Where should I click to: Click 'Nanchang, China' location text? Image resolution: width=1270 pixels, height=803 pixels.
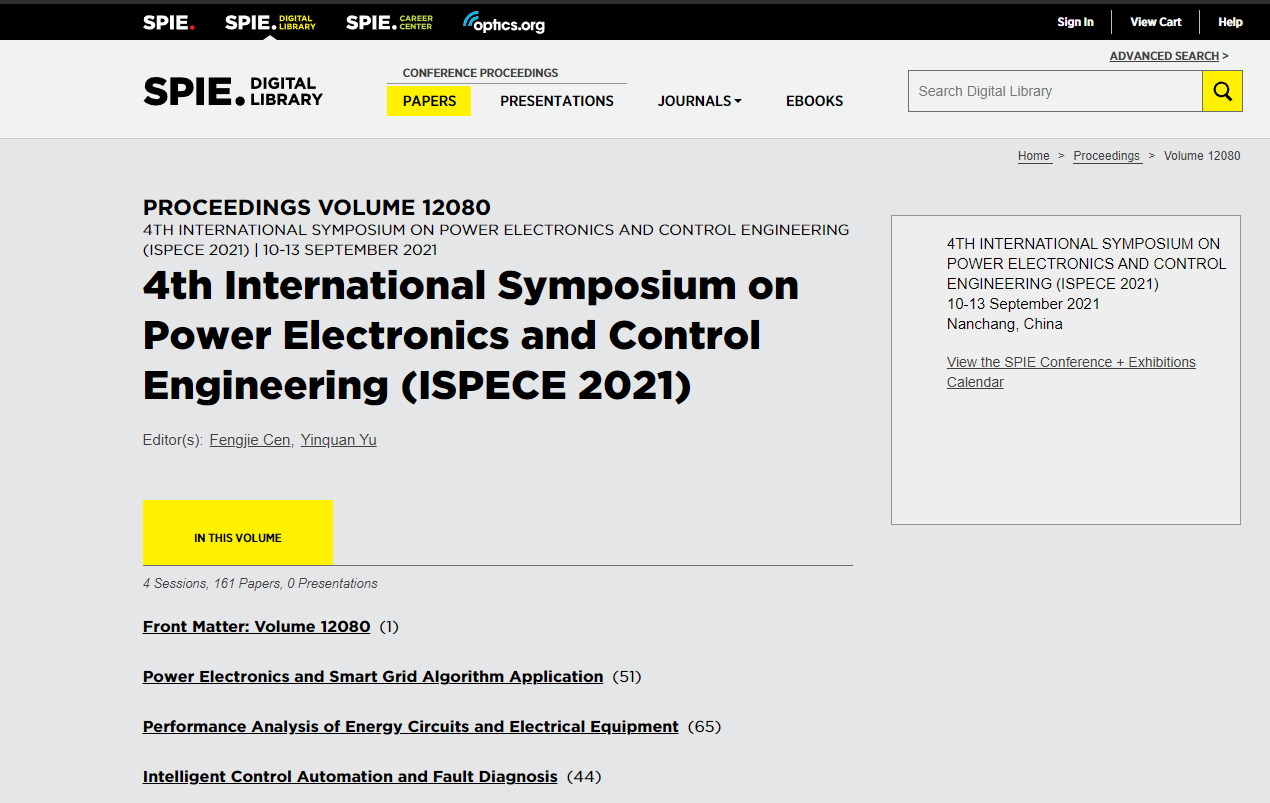pyautogui.click(x=1005, y=324)
